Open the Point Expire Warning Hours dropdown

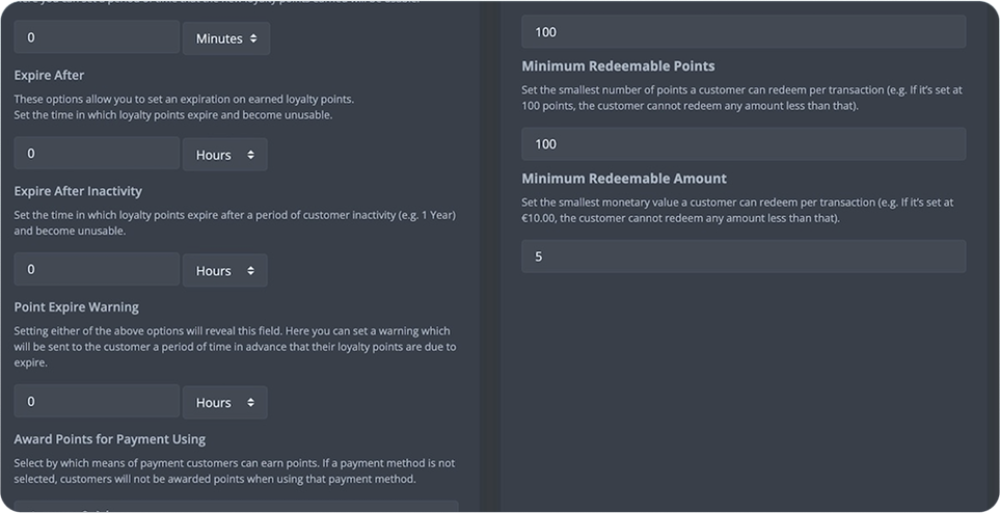coord(224,402)
